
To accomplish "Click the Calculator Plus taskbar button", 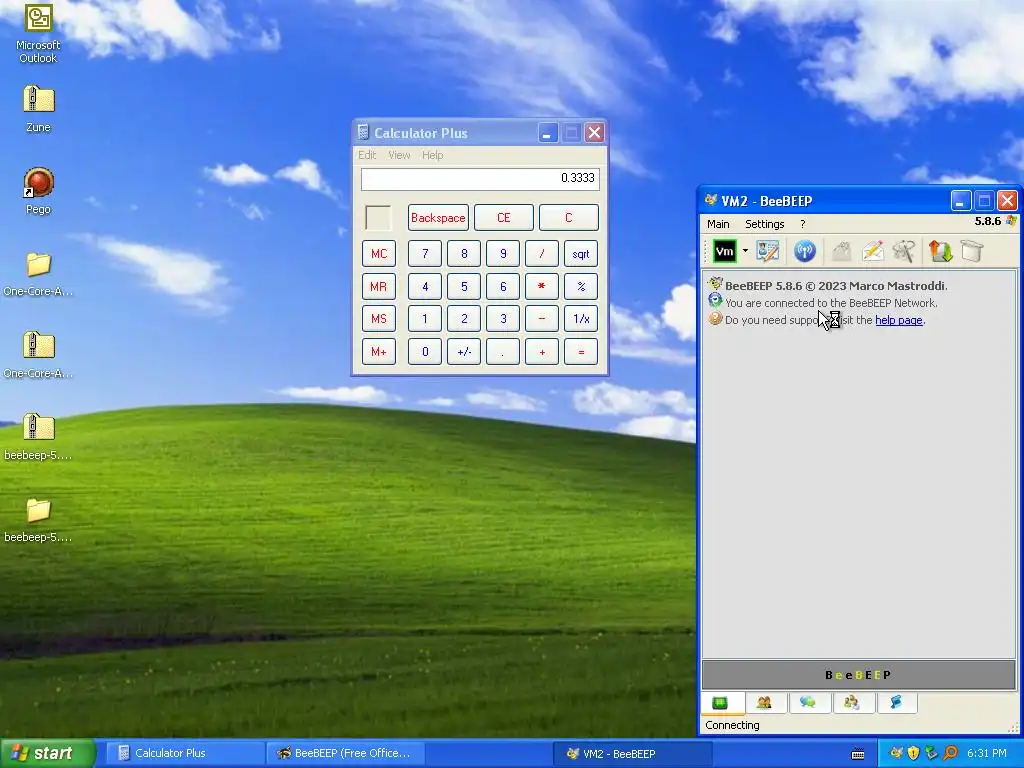I will [x=184, y=753].
